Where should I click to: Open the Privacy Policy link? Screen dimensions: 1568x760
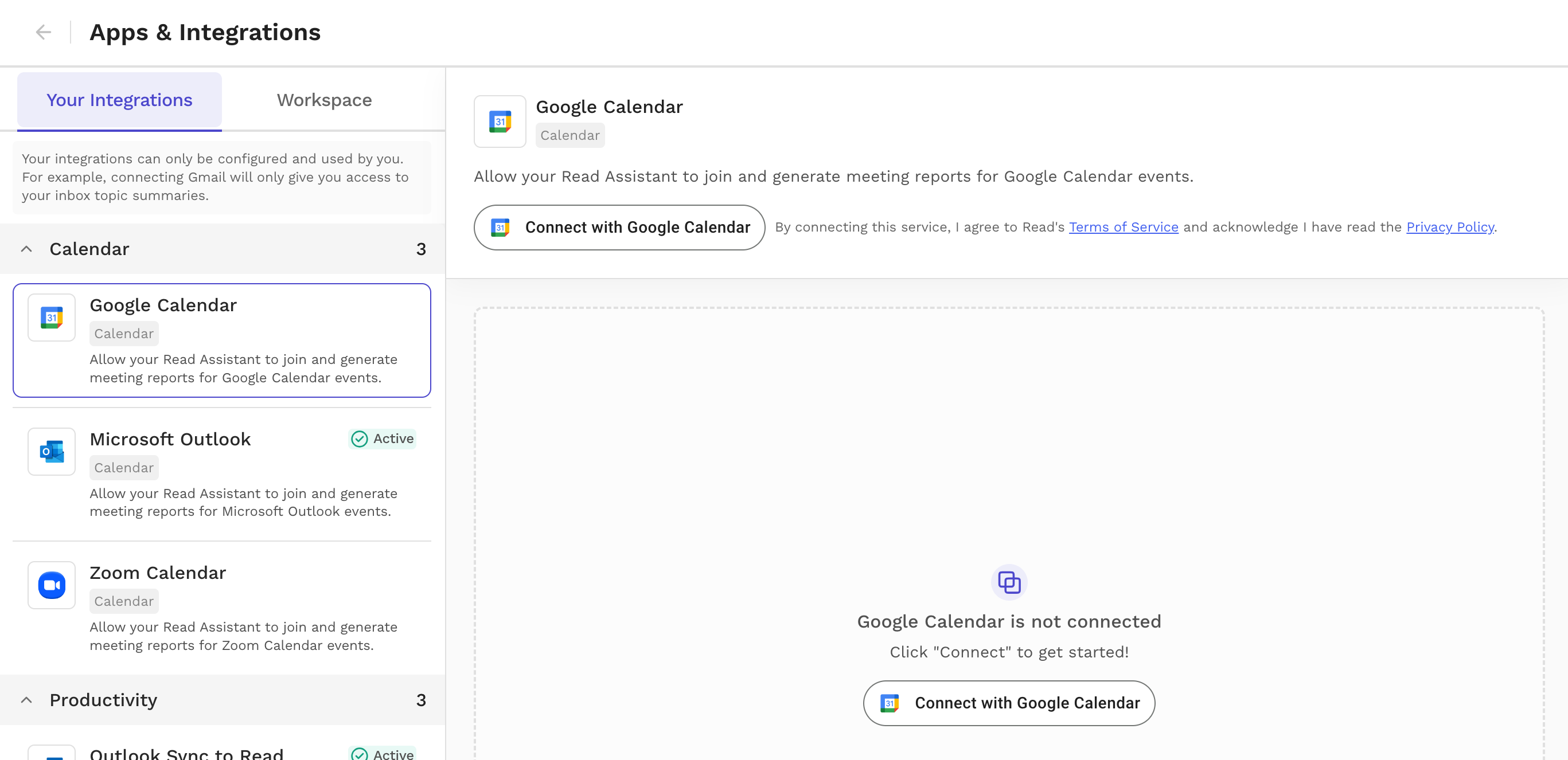click(x=1450, y=227)
